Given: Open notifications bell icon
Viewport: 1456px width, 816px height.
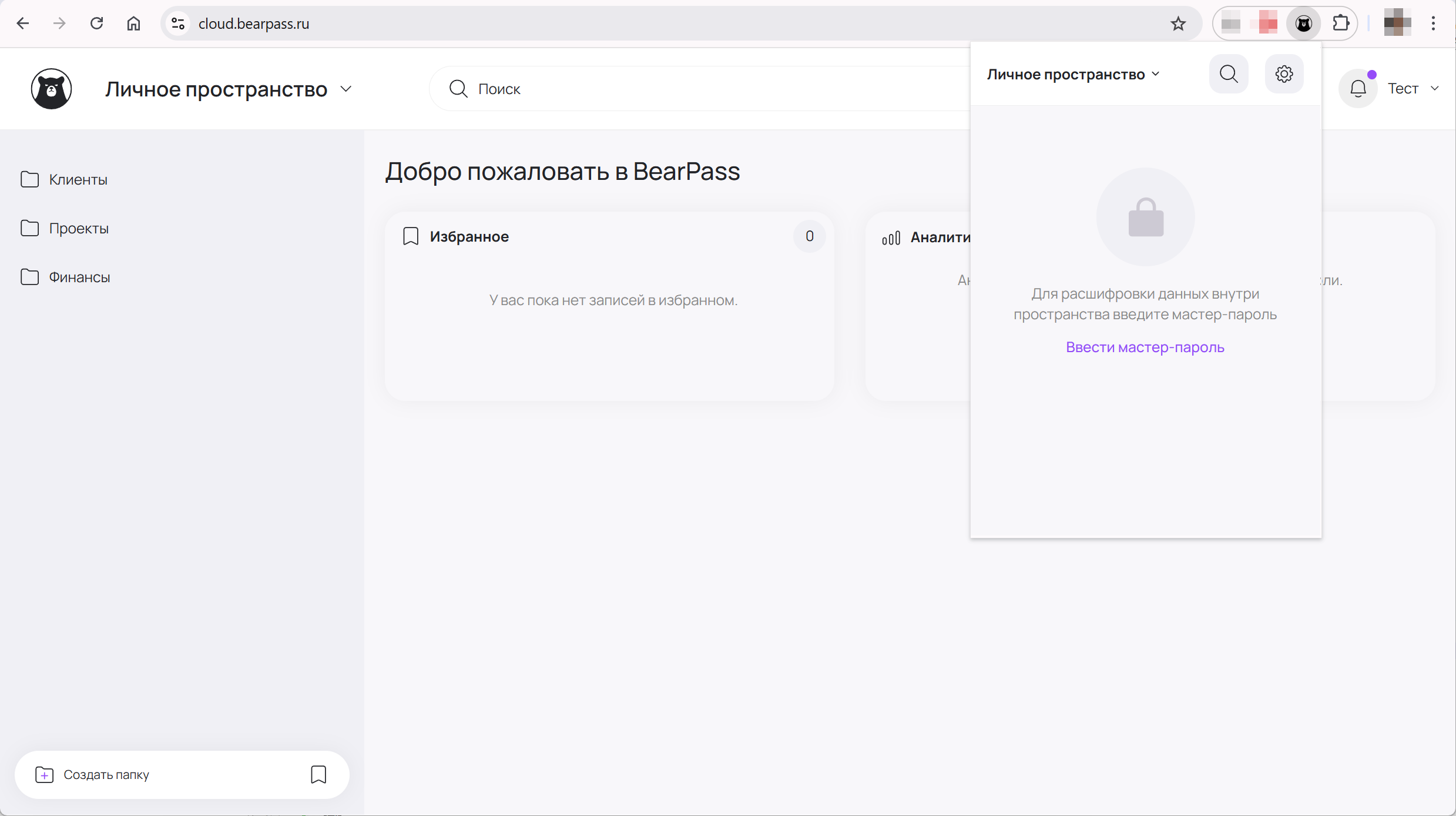Looking at the screenshot, I should tap(1358, 89).
